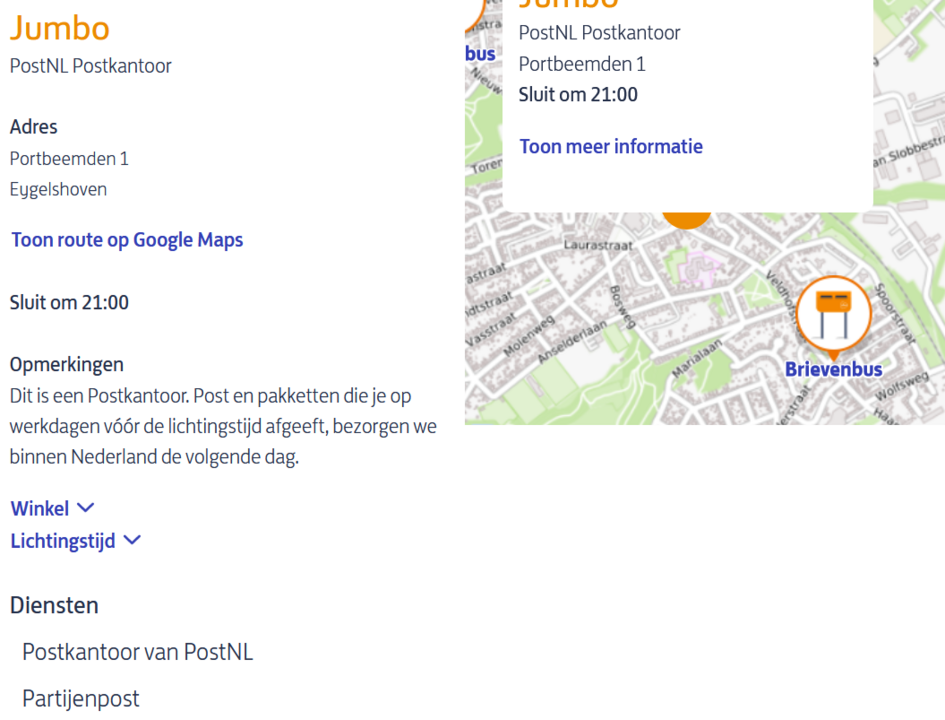Viewport: 945px width, 720px height.
Task: Click the Eygelshoven address line
Action: click(58, 189)
